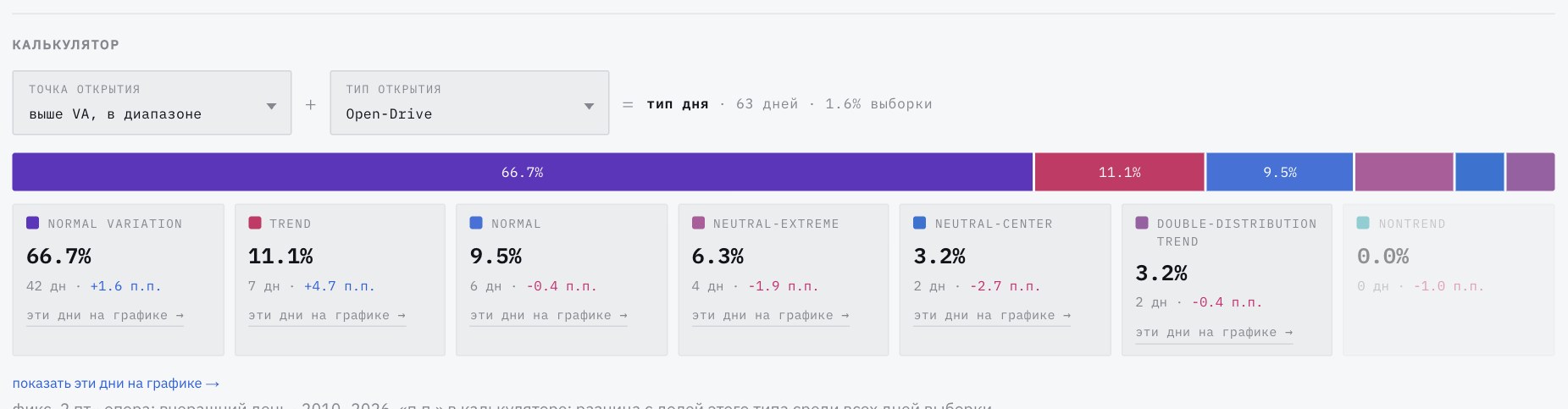
Task: Click the '-1.9 п.п.' difference value
Action: (784, 286)
